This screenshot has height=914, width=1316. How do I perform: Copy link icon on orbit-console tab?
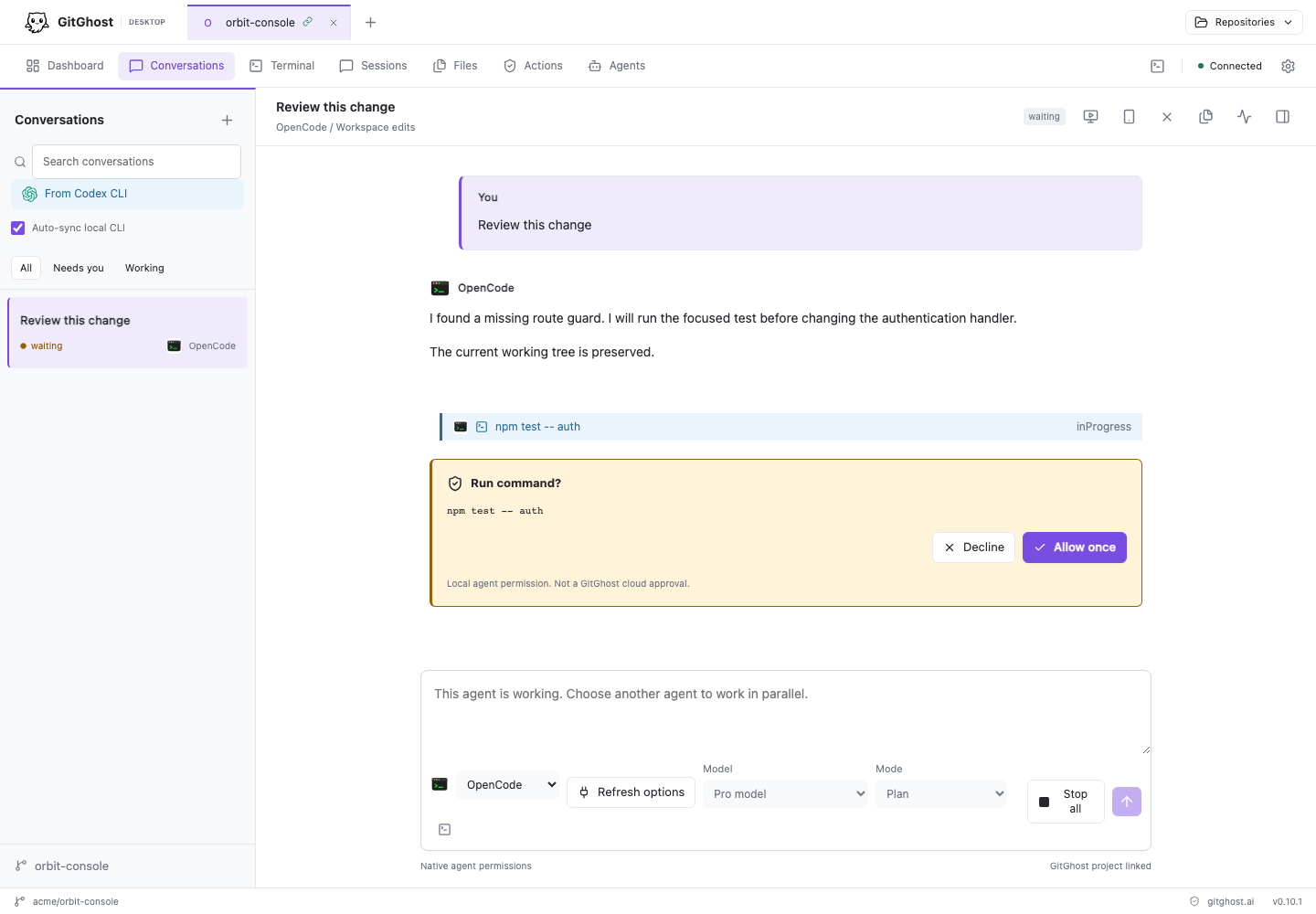point(308,22)
